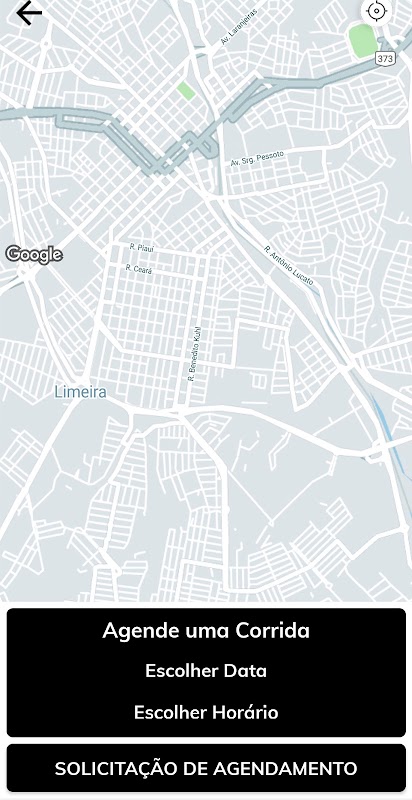
Task: Select the Av. Srg. Pessoto label
Action: tap(257, 159)
